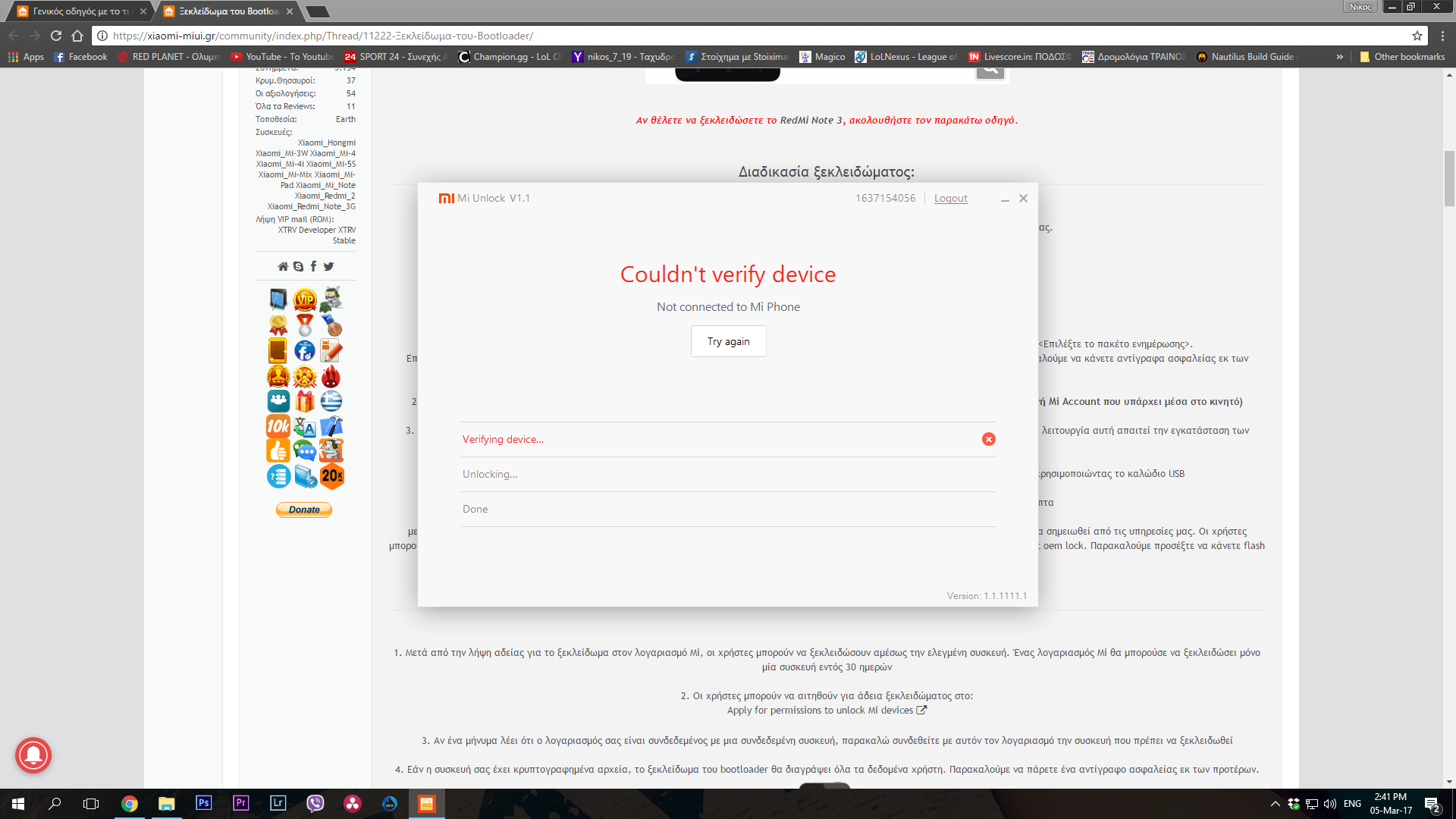This screenshot has width=1456, height=819.
Task: Click the Try again button
Action: click(x=728, y=341)
